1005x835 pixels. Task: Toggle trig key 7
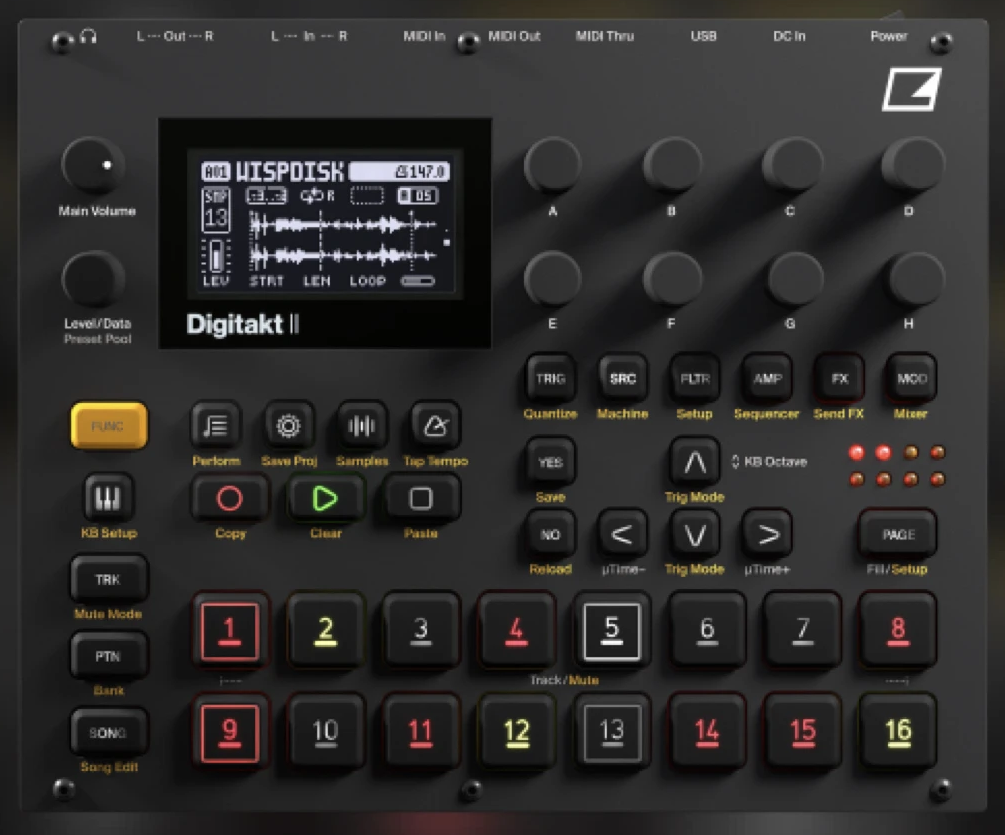pyautogui.click(x=802, y=631)
